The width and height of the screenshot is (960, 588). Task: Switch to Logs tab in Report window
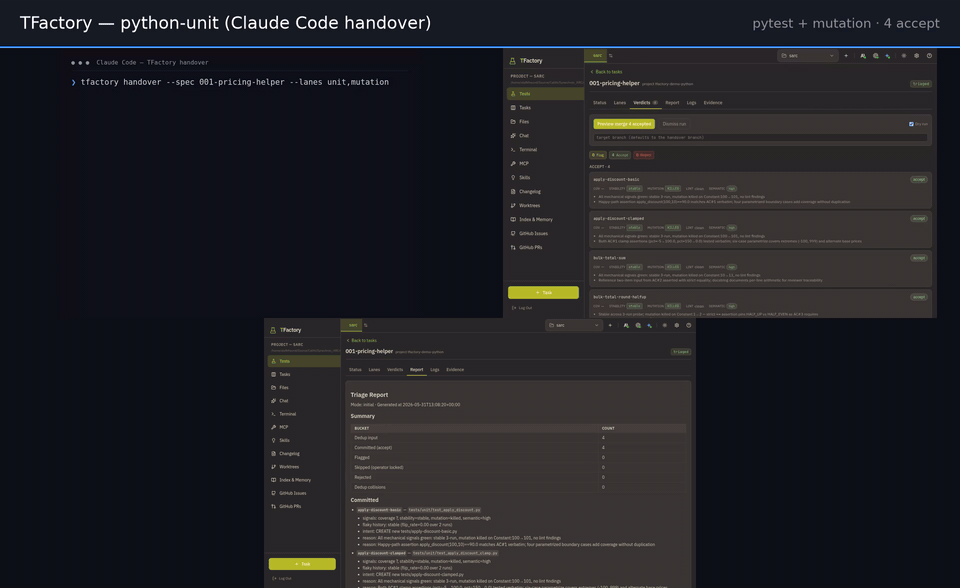coord(435,370)
